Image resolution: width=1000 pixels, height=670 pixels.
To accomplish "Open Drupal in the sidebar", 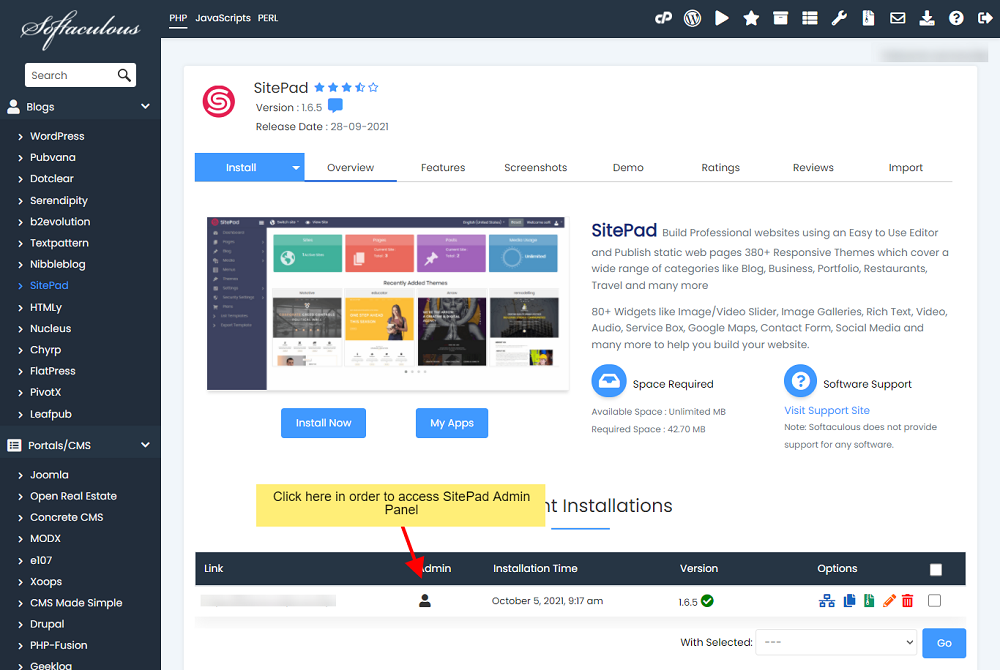I will [47, 624].
